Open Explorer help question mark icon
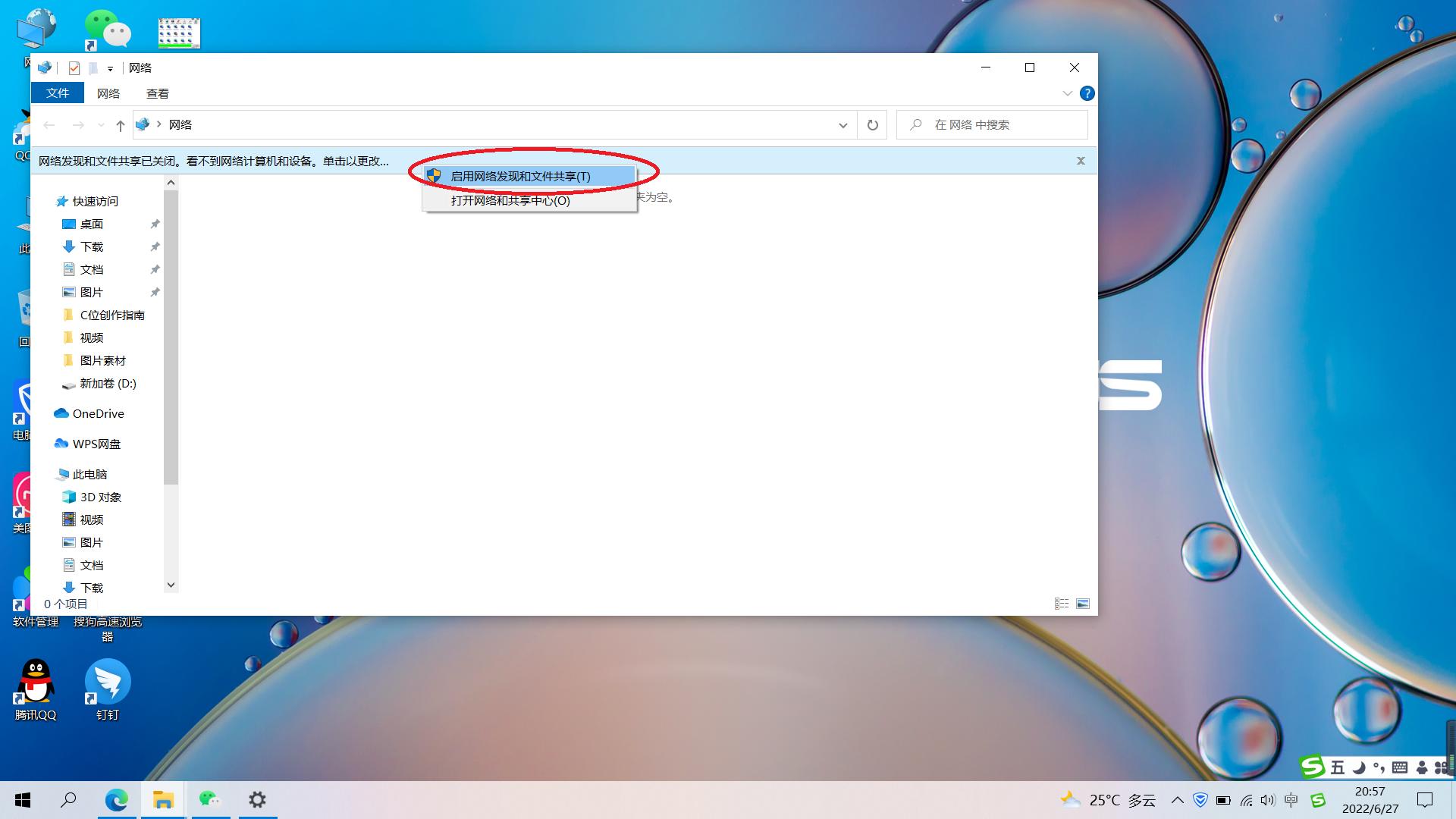Image resolution: width=1456 pixels, height=819 pixels. click(1087, 93)
